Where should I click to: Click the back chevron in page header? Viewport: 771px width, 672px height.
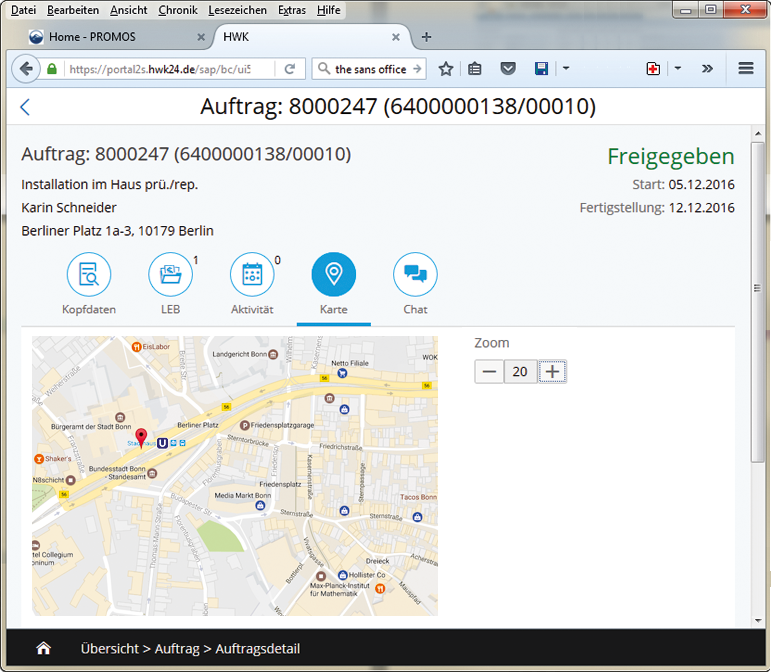(25, 107)
